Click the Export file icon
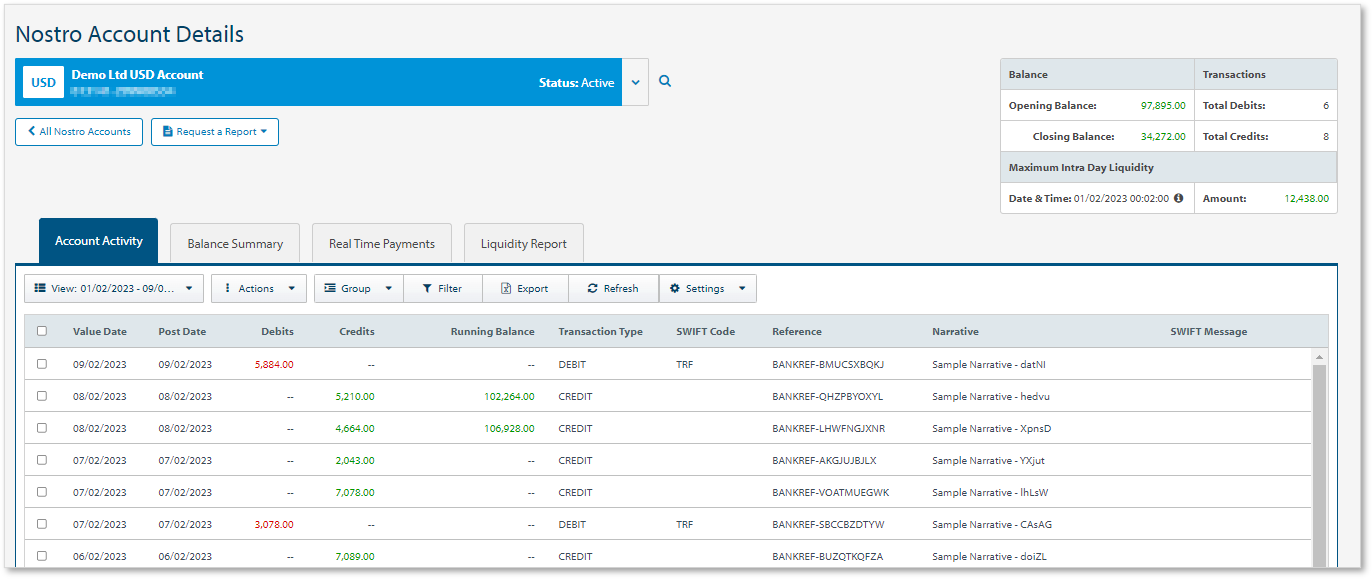 (506, 288)
